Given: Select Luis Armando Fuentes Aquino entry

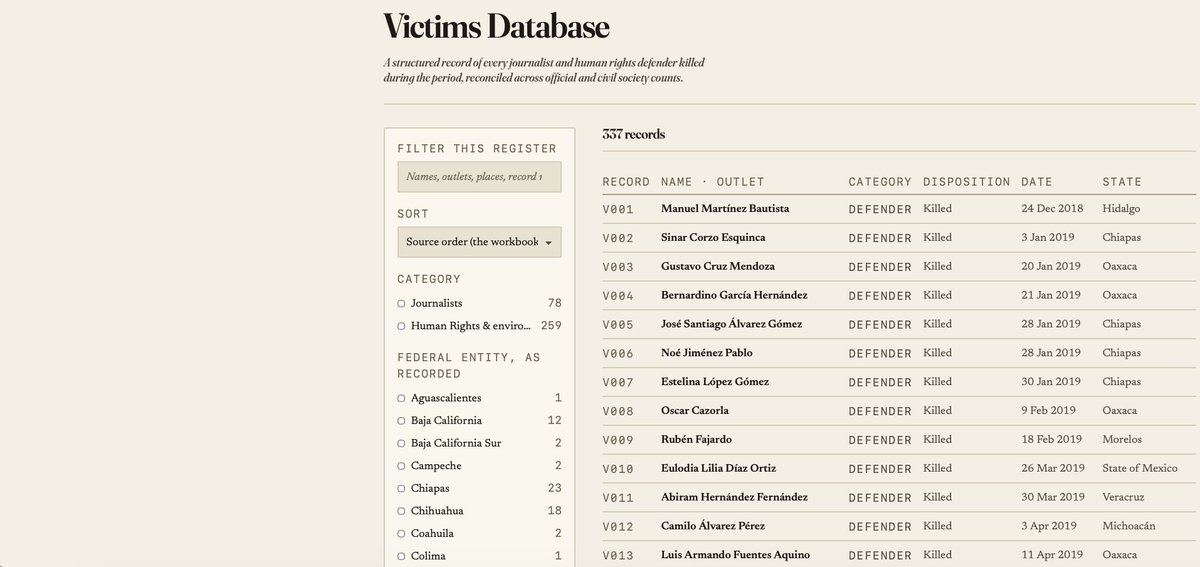Looking at the screenshot, I should coord(735,555).
